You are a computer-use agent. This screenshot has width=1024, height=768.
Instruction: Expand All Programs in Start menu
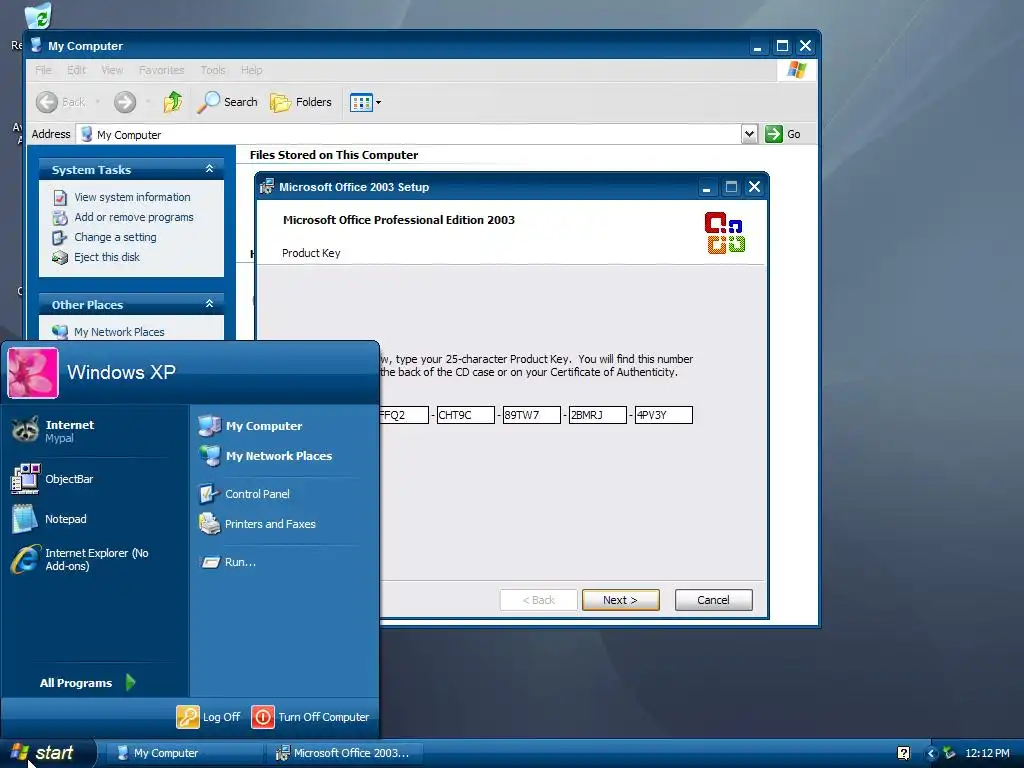(88, 682)
